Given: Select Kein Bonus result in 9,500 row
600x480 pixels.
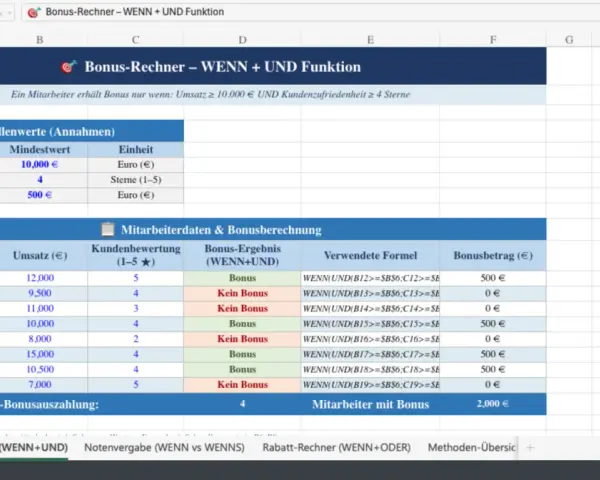Looking at the screenshot, I should click(x=242, y=293).
